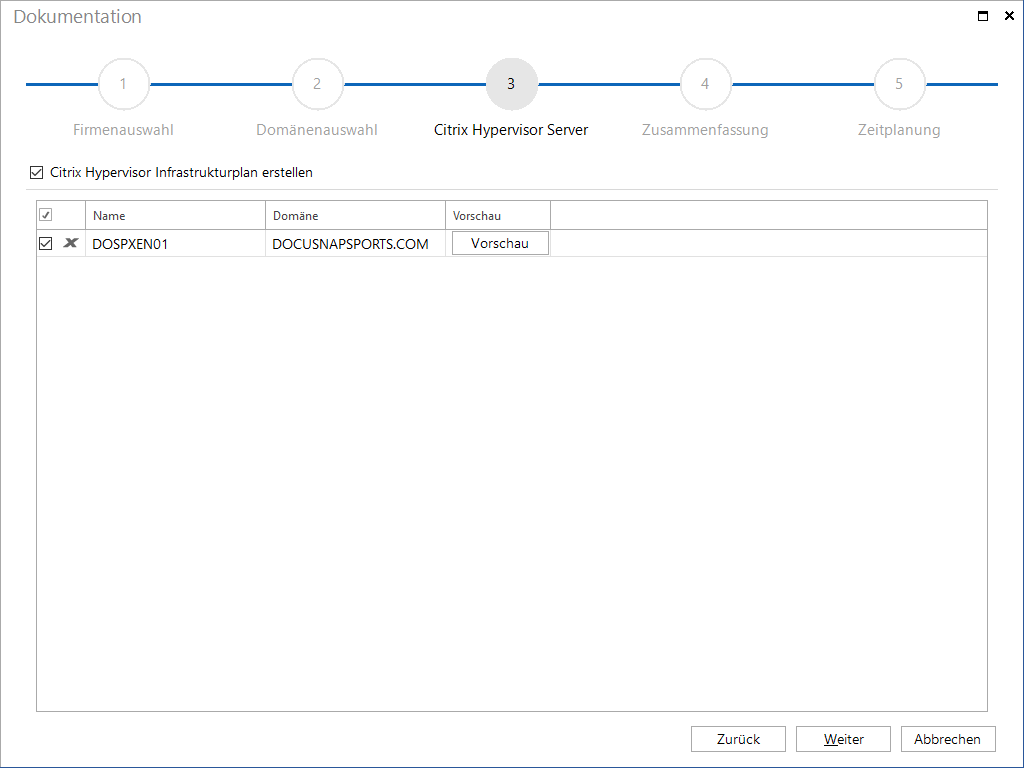Sort by the Domäne column header
This screenshot has width=1024, height=768.
click(x=355, y=215)
